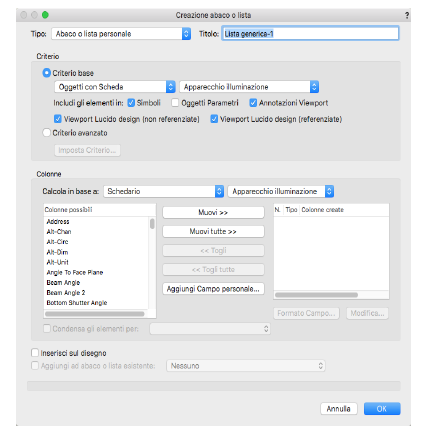Screen dimensions: 433x429
Task: Click the Annulla button
Action: pyautogui.click(x=339, y=409)
